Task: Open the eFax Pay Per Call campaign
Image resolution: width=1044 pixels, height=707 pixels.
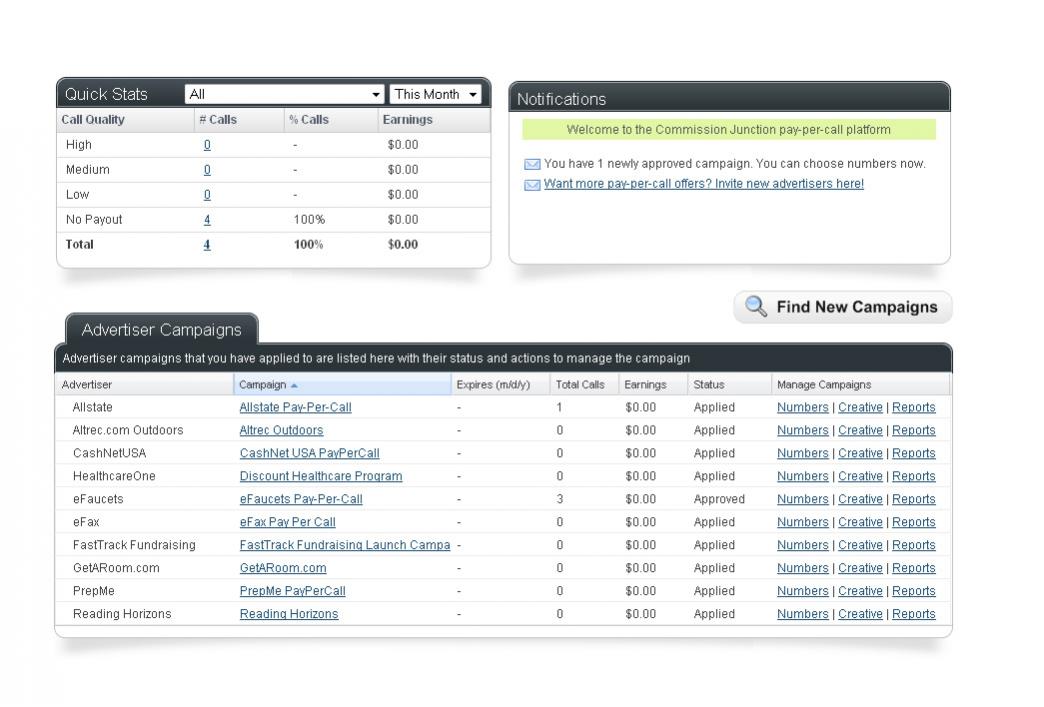Action: pos(288,522)
